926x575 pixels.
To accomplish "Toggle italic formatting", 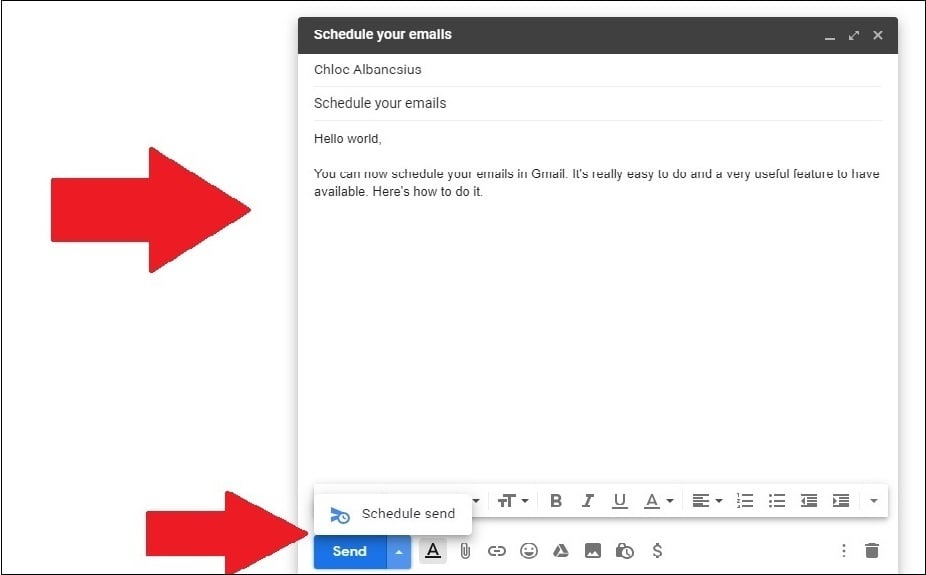I will pyautogui.click(x=588, y=501).
